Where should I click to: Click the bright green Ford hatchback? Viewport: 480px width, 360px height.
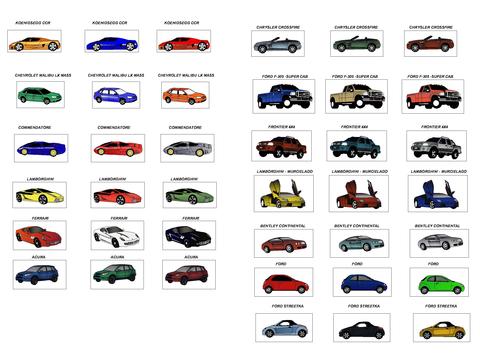pos(439,282)
